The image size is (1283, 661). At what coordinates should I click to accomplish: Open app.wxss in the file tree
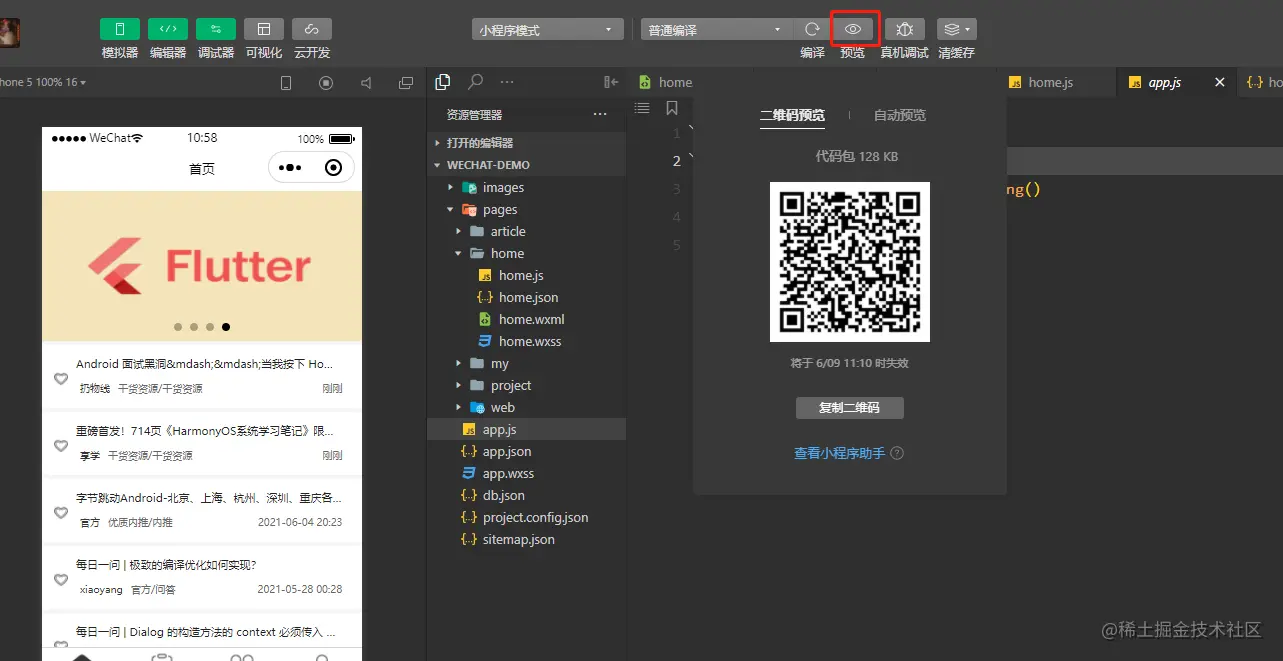click(x=526, y=473)
